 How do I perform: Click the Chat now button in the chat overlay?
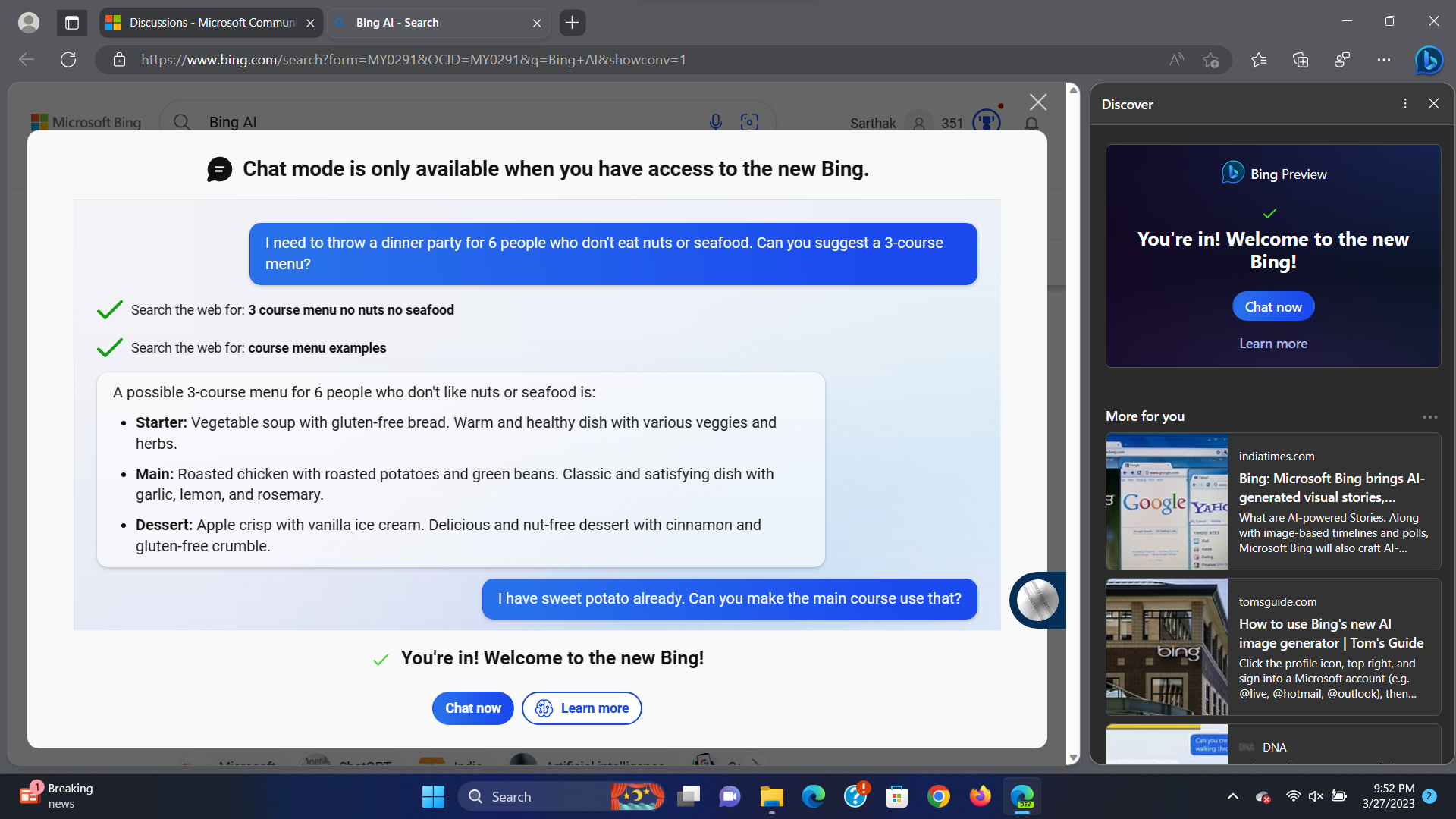pos(472,708)
